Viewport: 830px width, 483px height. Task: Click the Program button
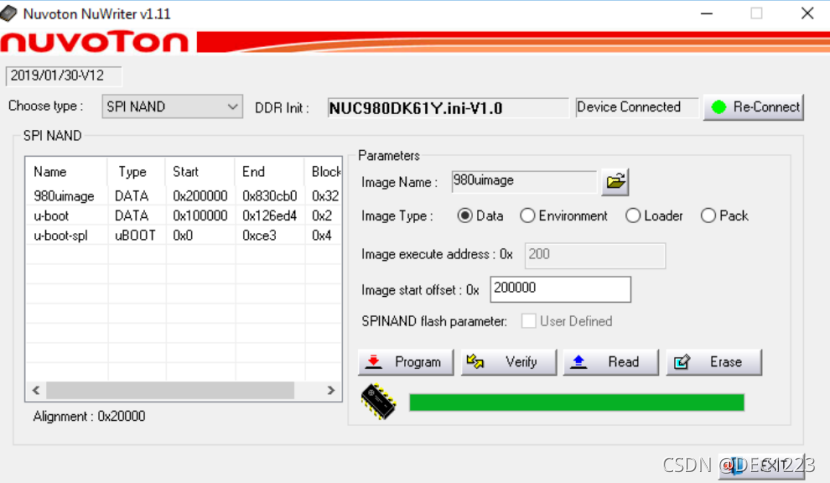(x=405, y=362)
